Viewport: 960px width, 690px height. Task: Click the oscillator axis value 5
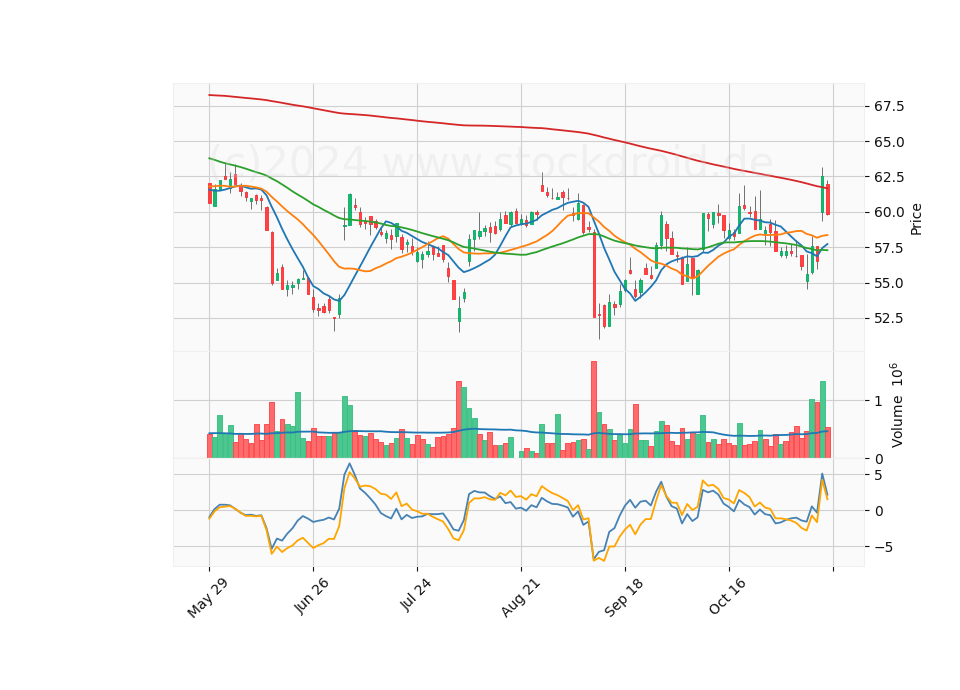pyautogui.click(x=879, y=475)
